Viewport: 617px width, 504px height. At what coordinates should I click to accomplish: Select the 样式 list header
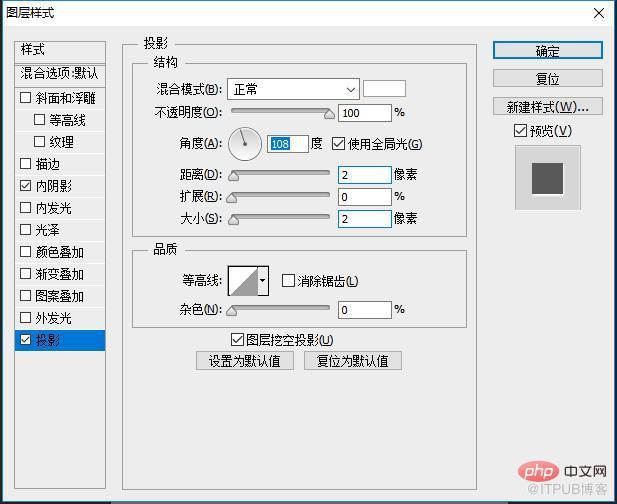pos(60,52)
